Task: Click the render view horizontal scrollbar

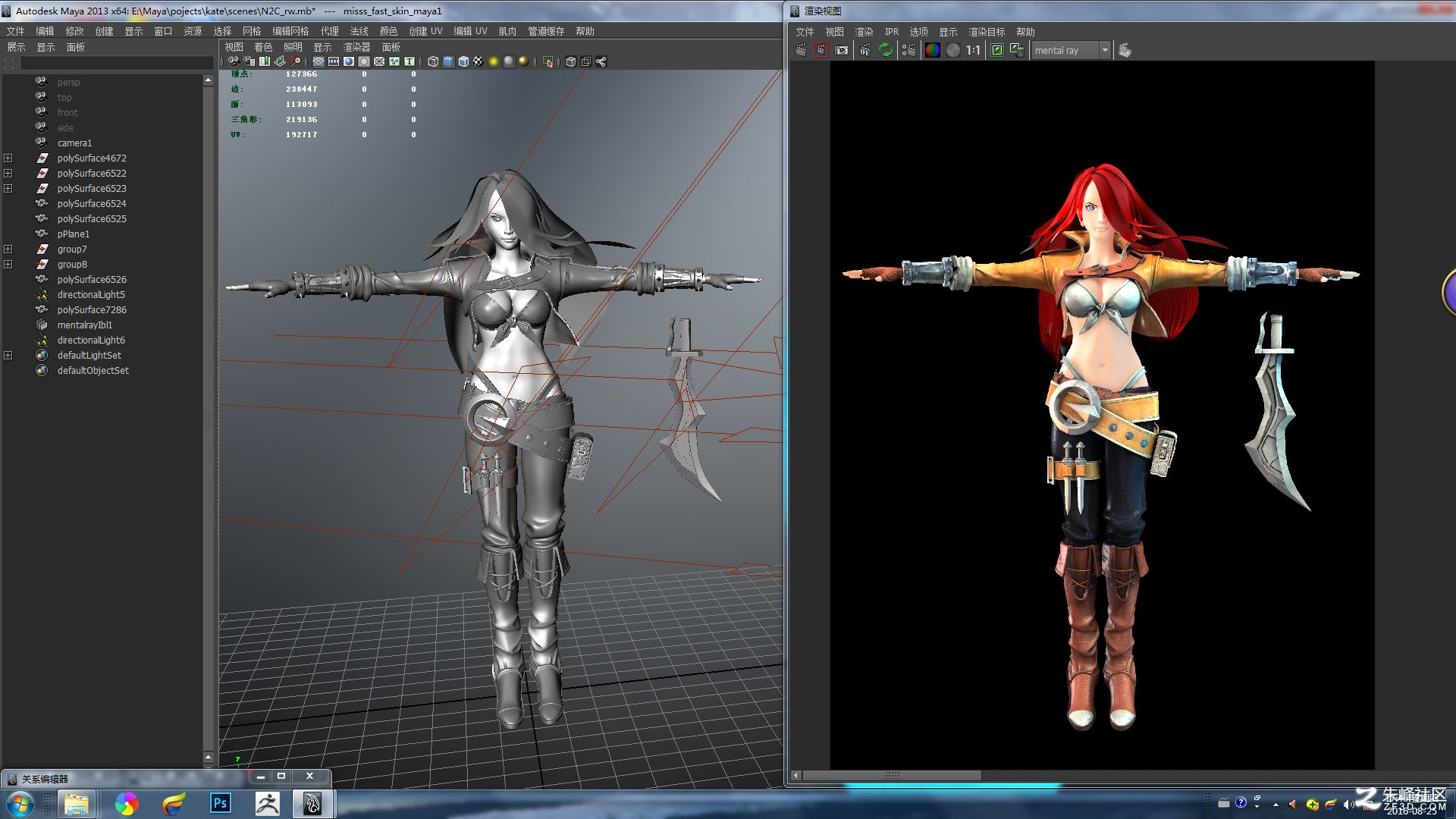Action: [x=892, y=775]
